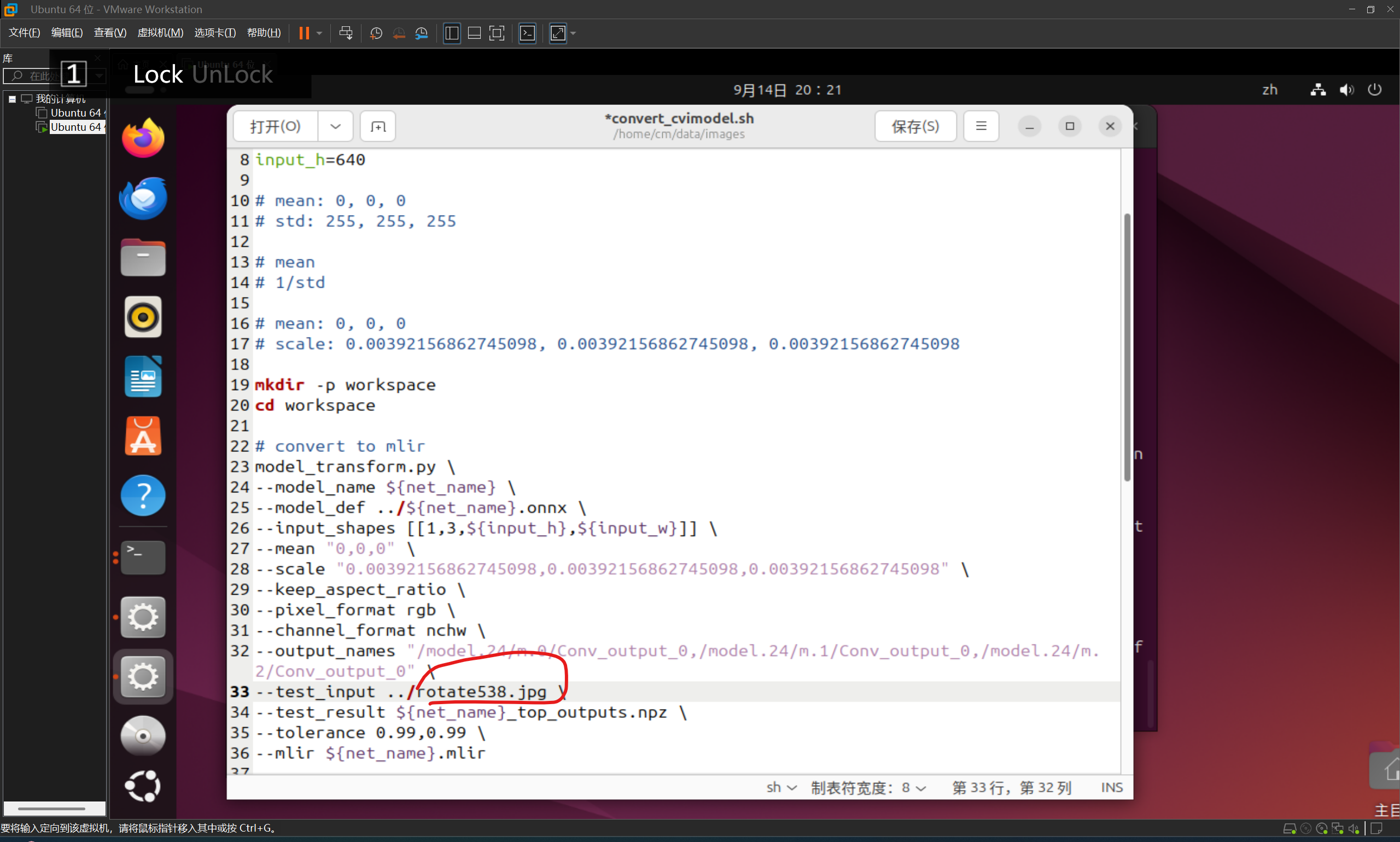Open gedit hamburger menu
Screen dimensions: 1400x842
(981, 126)
